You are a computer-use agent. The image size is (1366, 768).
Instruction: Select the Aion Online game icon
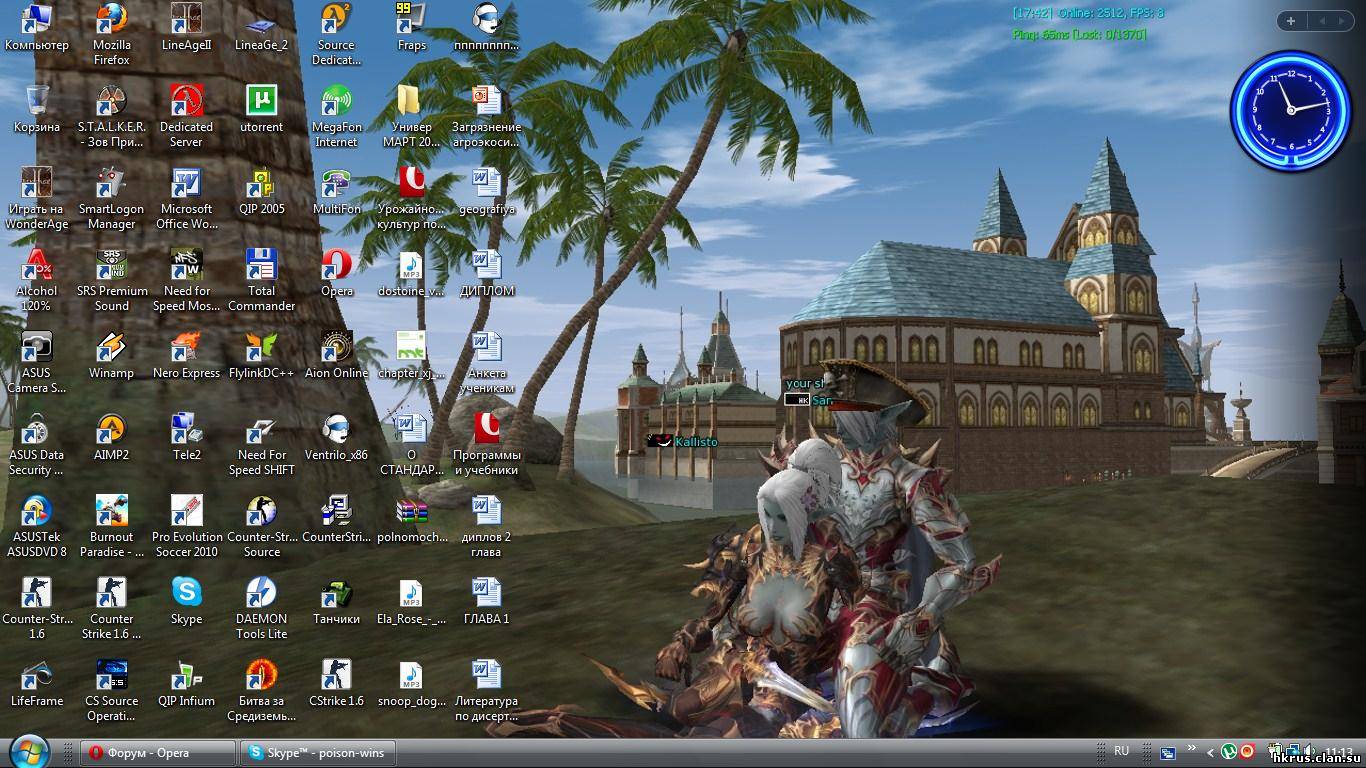(336, 348)
